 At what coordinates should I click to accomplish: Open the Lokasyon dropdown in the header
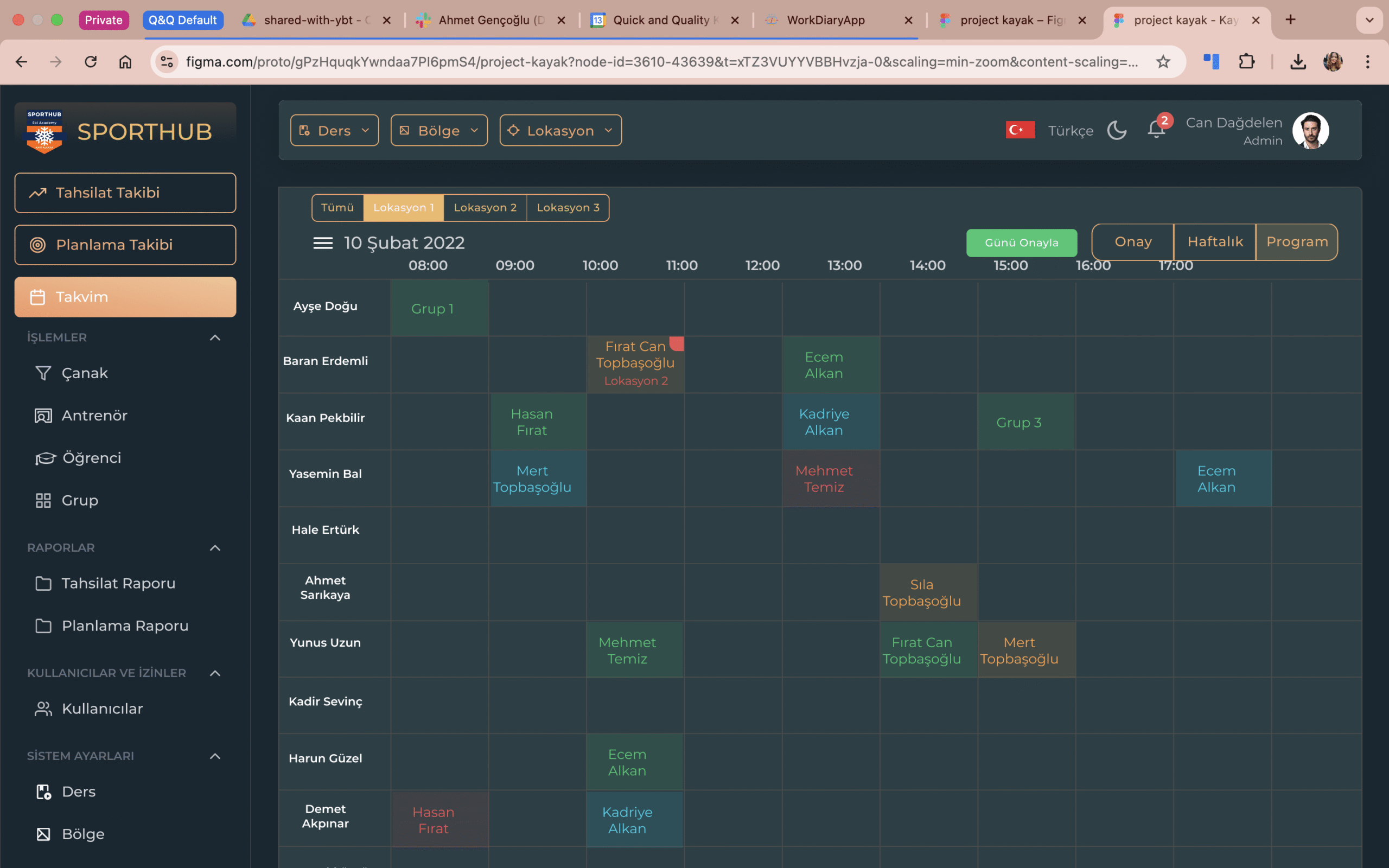coord(560,130)
